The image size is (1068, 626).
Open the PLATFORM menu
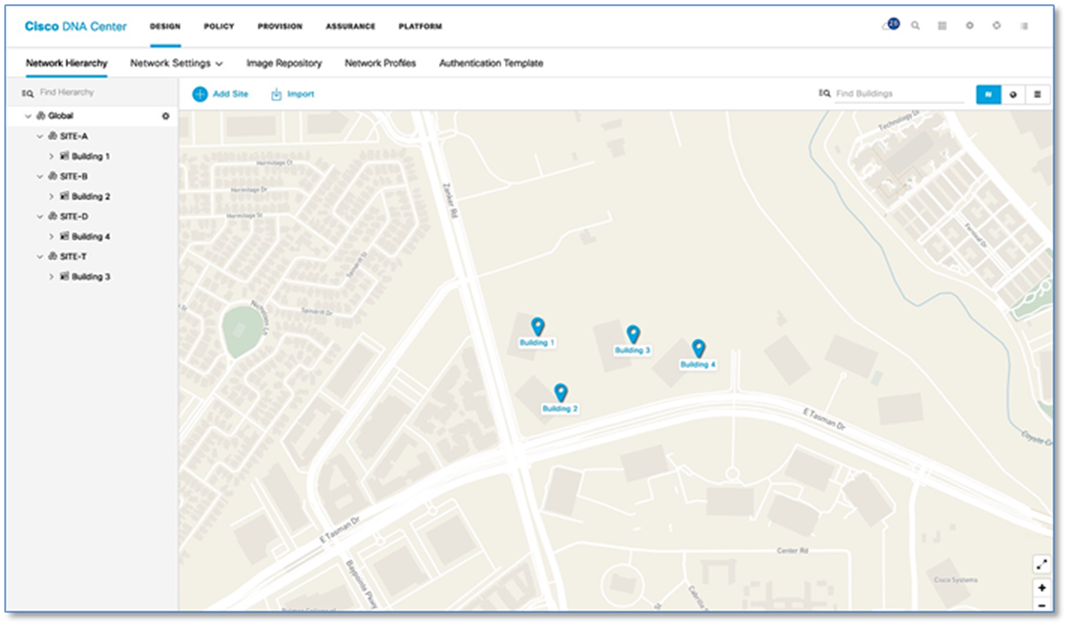coord(420,27)
